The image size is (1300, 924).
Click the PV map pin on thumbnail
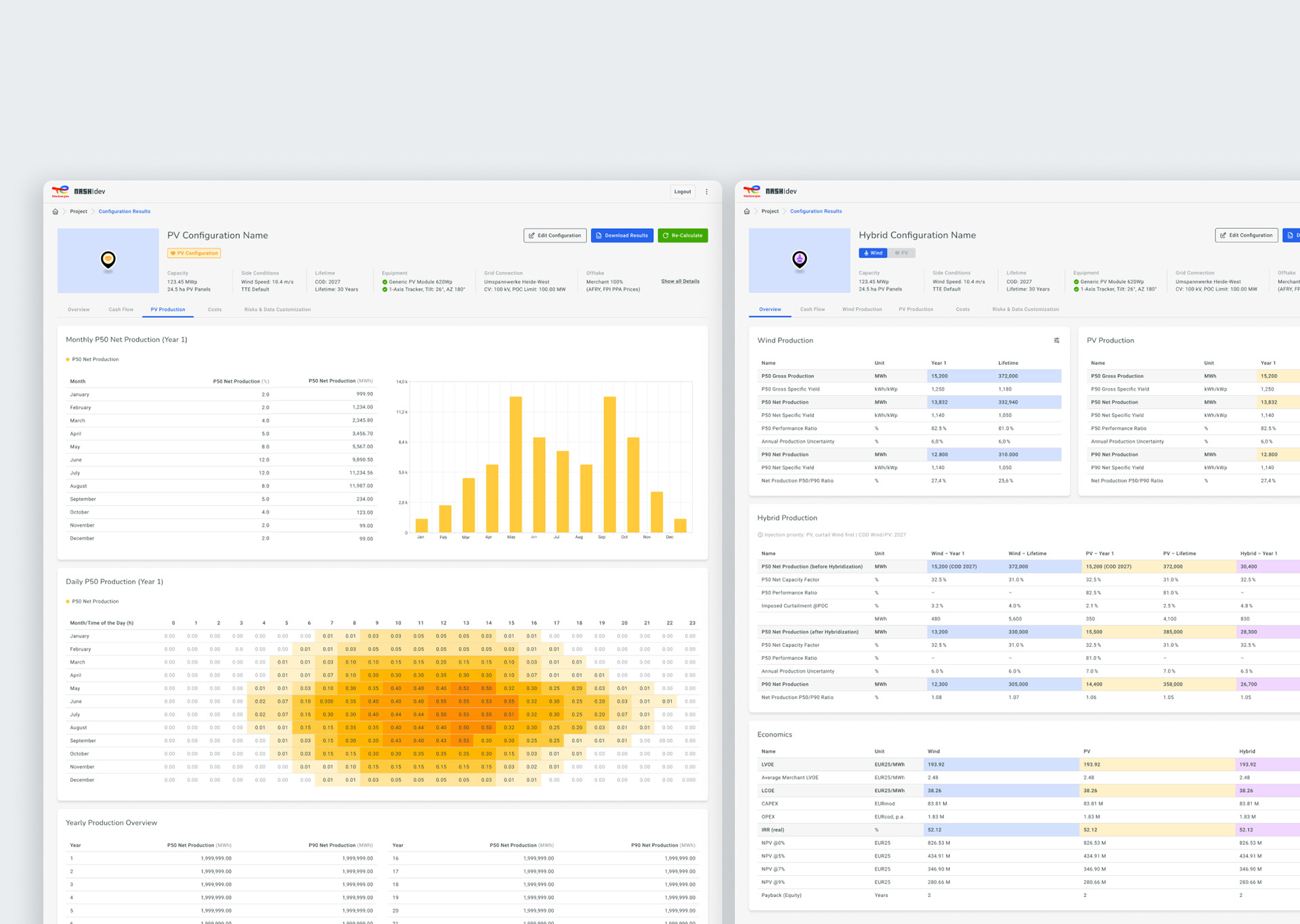pyautogui.click(x=108, y=259)
